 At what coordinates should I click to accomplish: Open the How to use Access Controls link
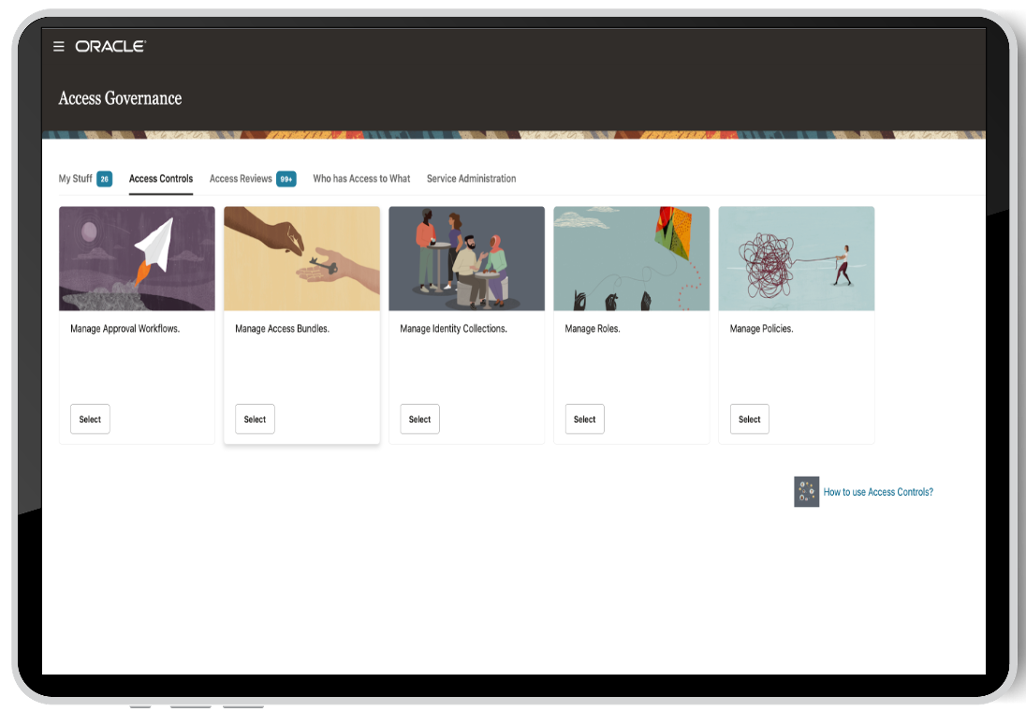(x=878, y=491)
